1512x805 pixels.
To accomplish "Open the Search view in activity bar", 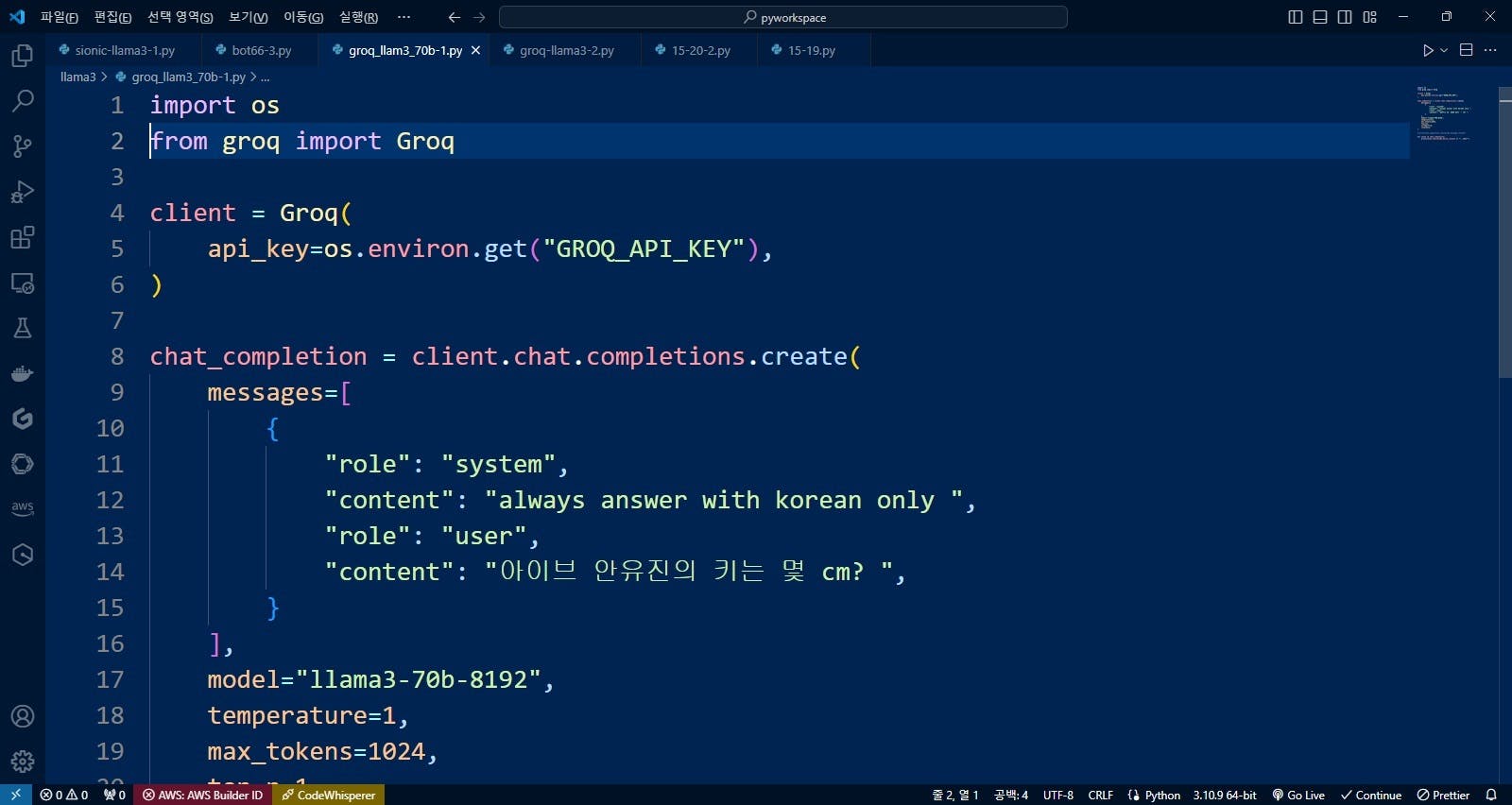I will point(23,100).
